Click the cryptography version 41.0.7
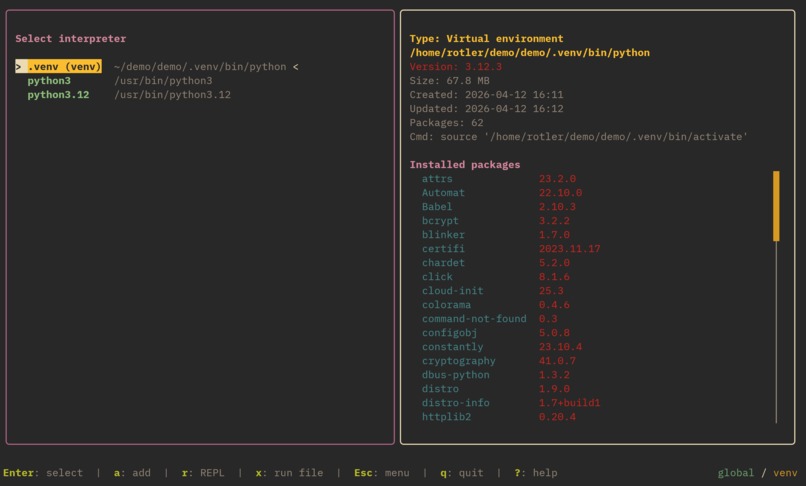 click(x=557, y=361)
